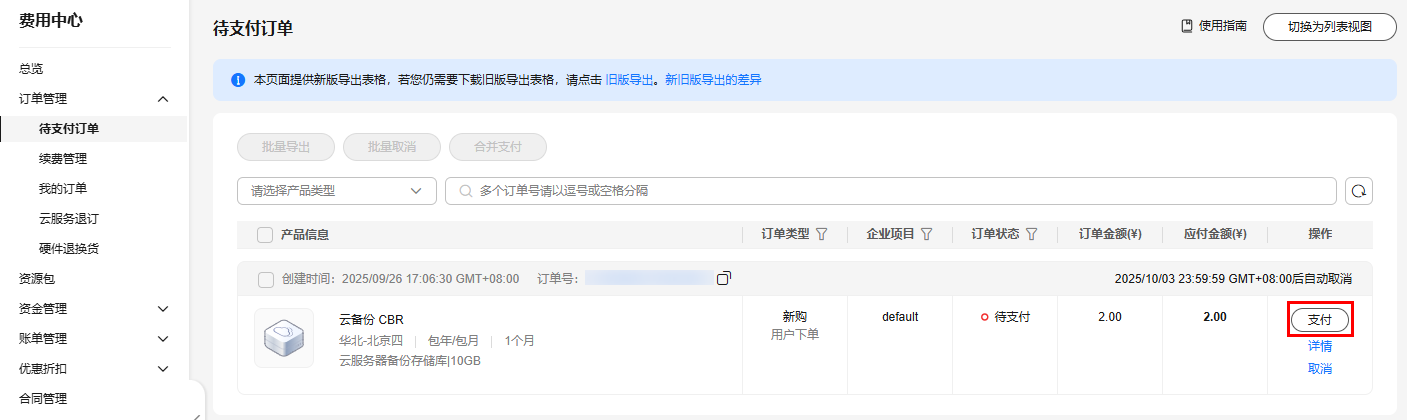The image size is (1407, 420).
Task: Click the 订单类型 filter funnel icon
Action: click(x=822, y=234)
